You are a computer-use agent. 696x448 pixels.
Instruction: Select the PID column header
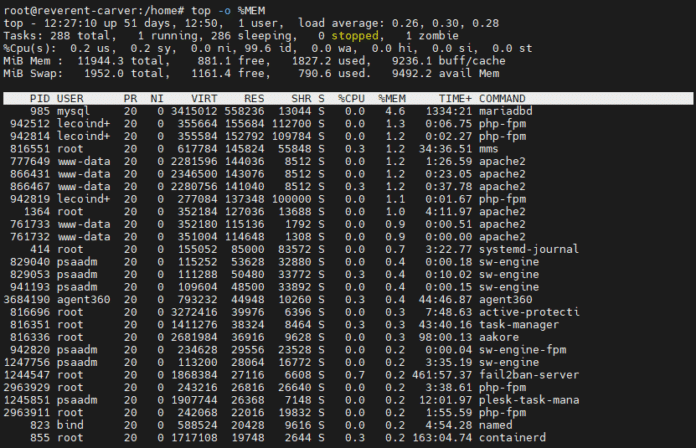tap(40, 99)
